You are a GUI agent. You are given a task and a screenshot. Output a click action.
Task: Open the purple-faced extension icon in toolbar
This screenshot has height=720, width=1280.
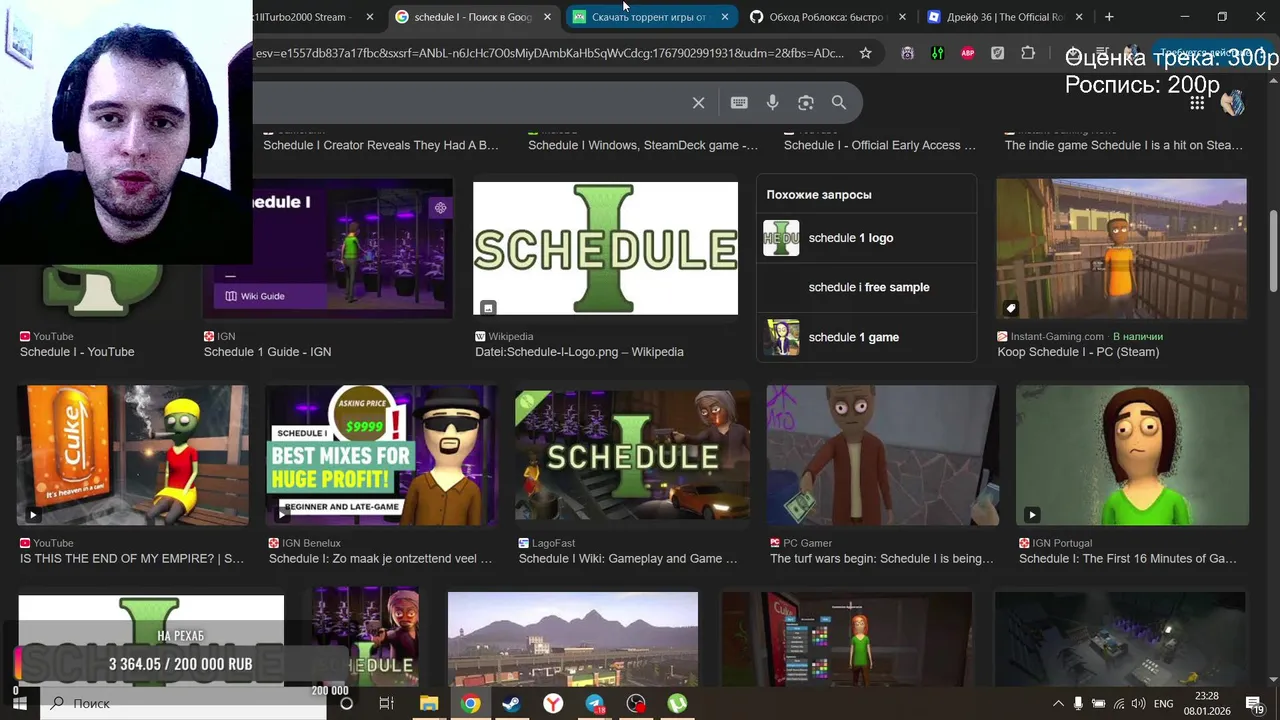coord(907,53)
